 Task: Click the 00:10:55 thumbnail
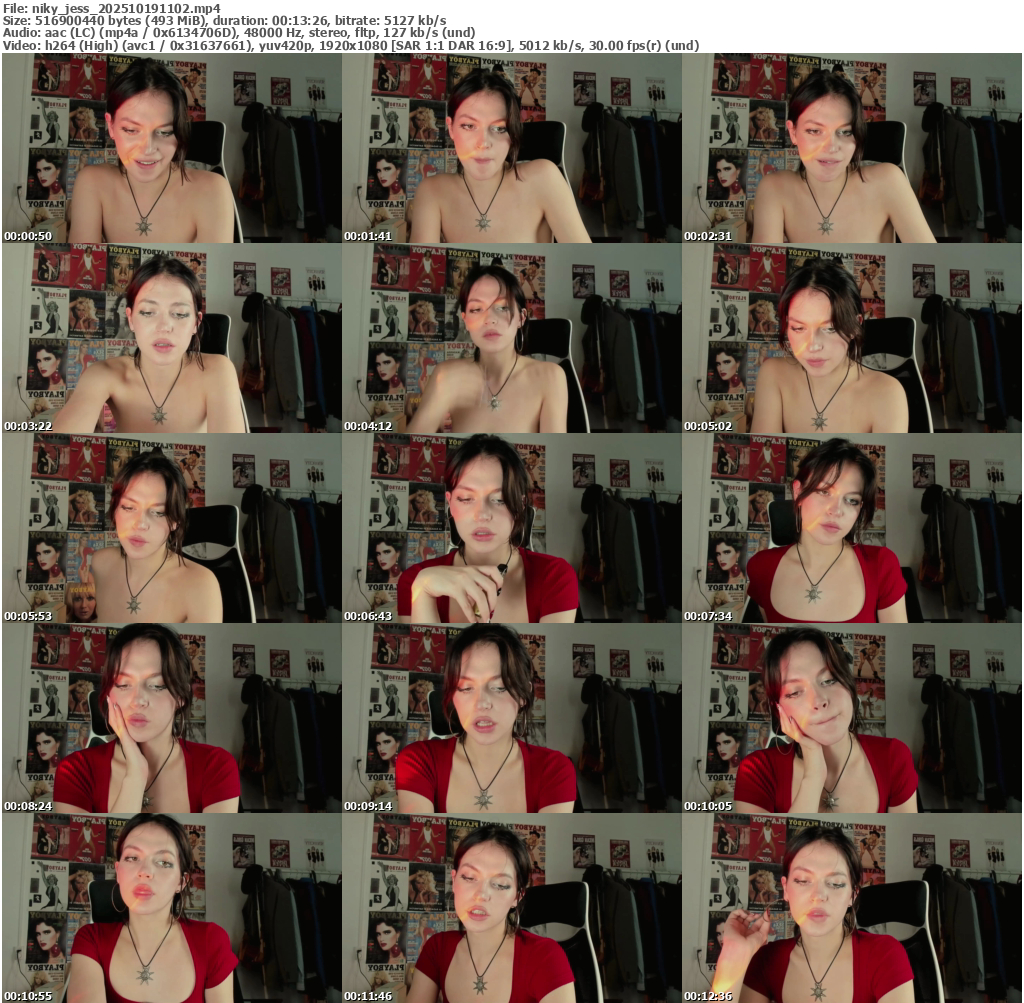(x=172, y=908)
